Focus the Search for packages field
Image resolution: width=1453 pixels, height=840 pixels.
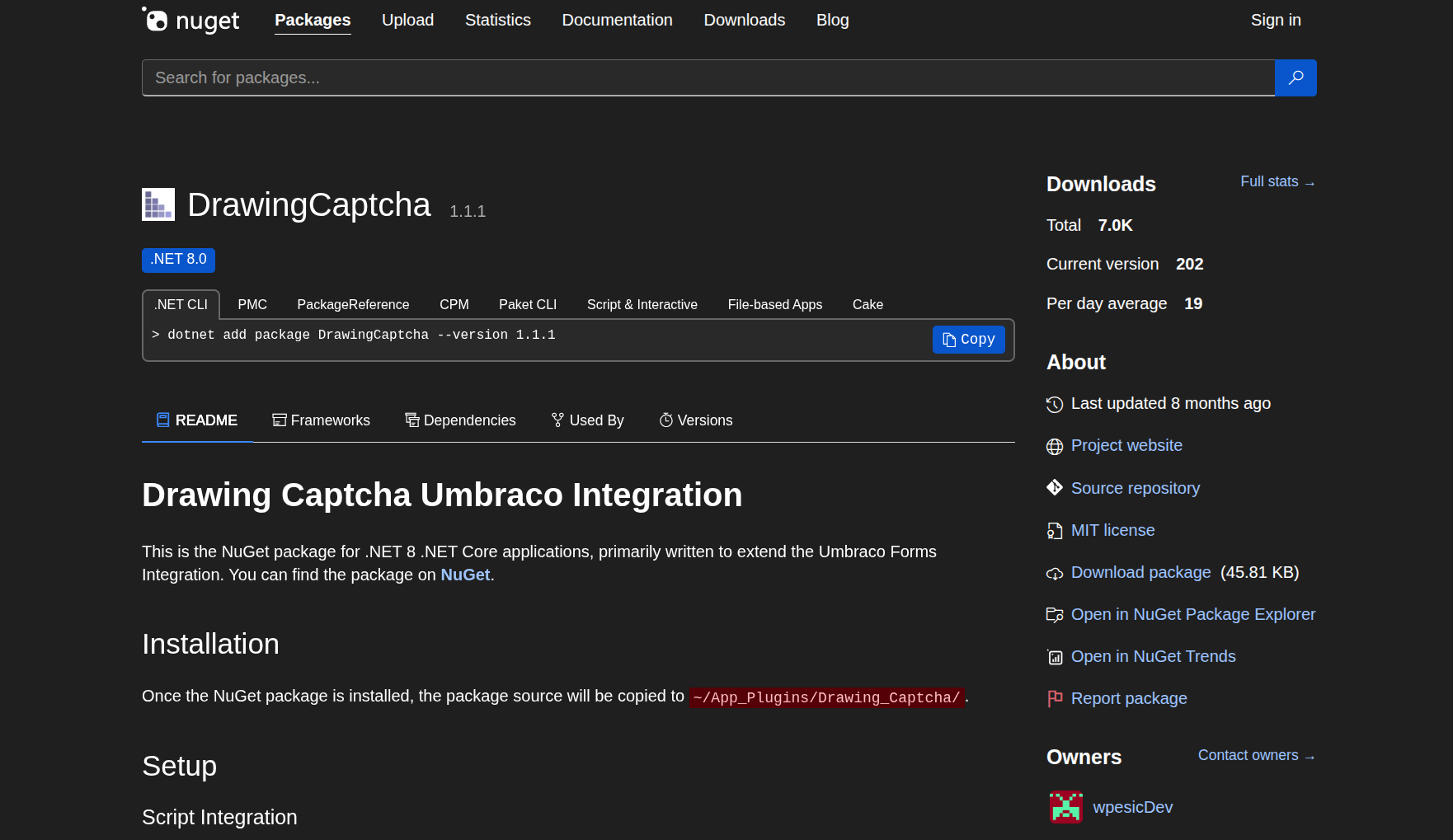pos(708,77)
